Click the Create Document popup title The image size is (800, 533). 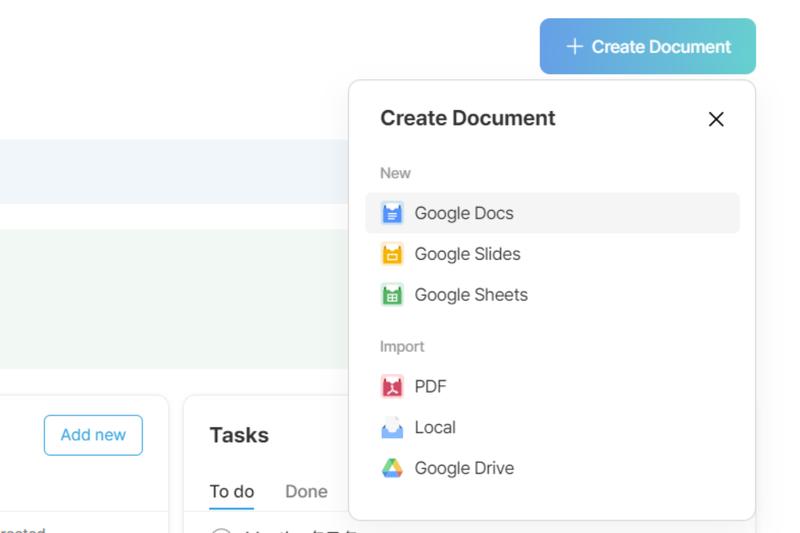[467, 118]
